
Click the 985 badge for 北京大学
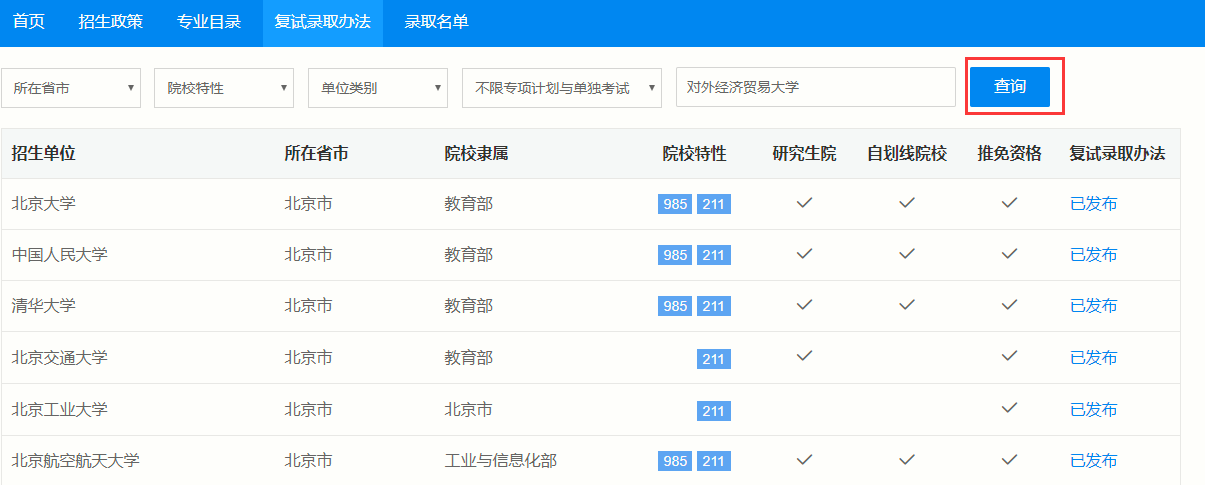point(675,204)
